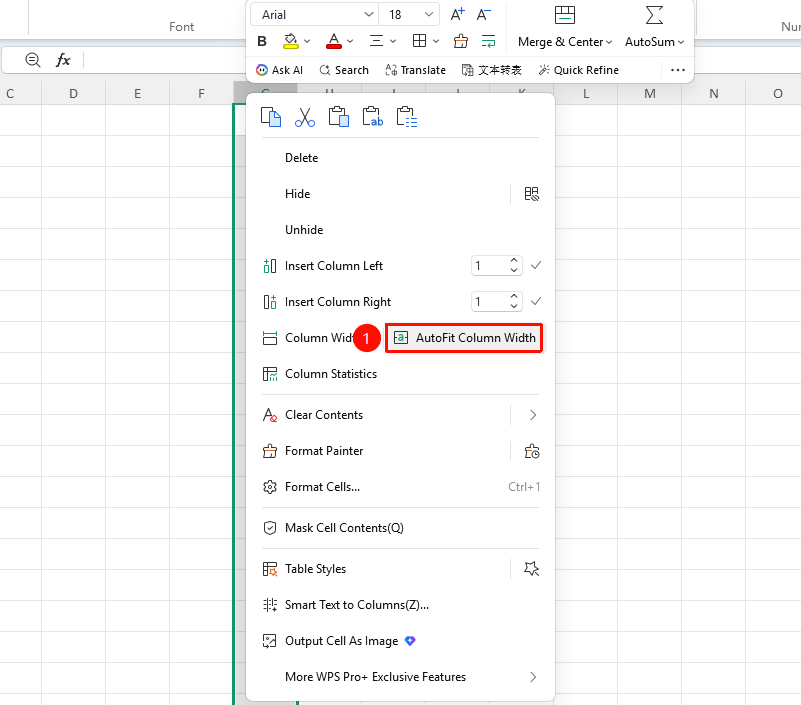Open the borders grid icon
801x705 pixels.
tap(419, 40)
